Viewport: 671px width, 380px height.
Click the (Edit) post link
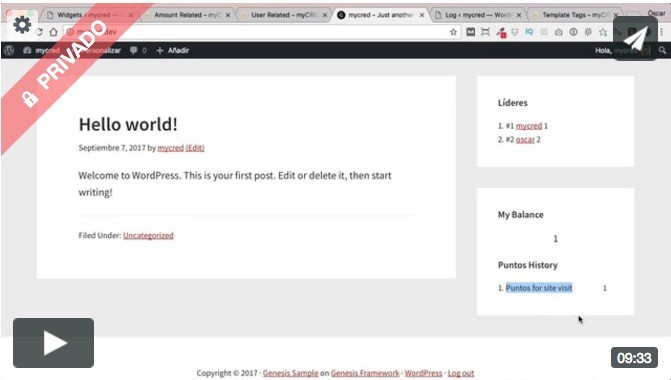[x=195, y=148]
